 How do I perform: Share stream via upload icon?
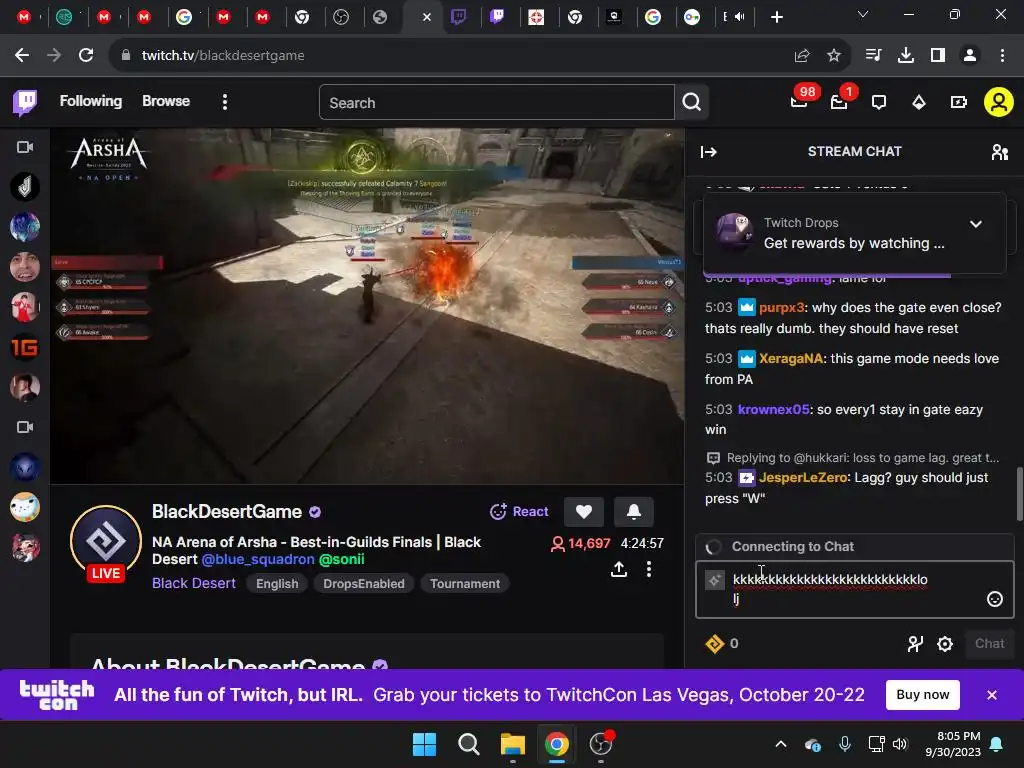tap(619, 569)
